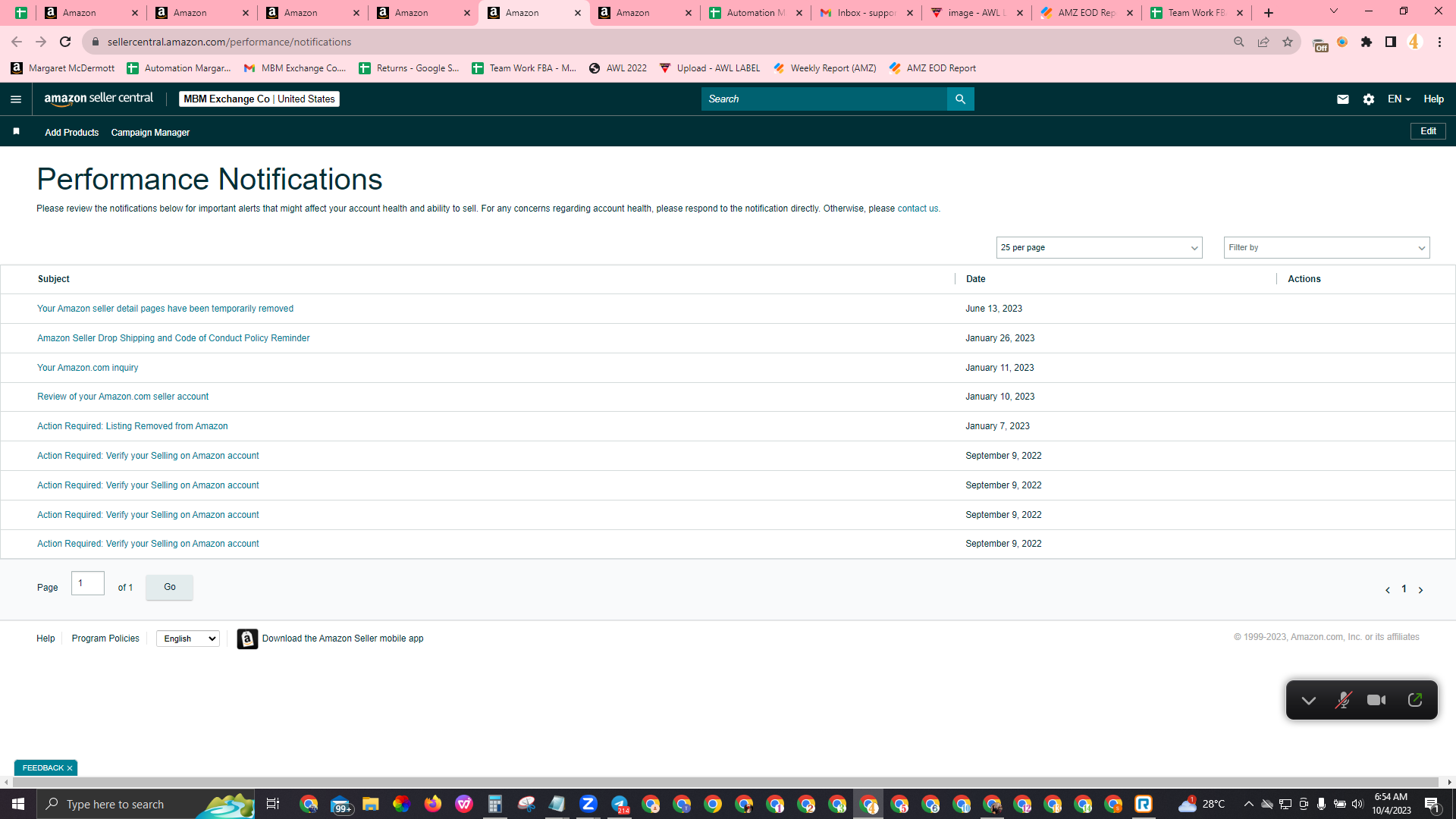Open the tab search dropdown arrow
The height and width of the screenshot is (819, 1456).
coord(1334,11)
